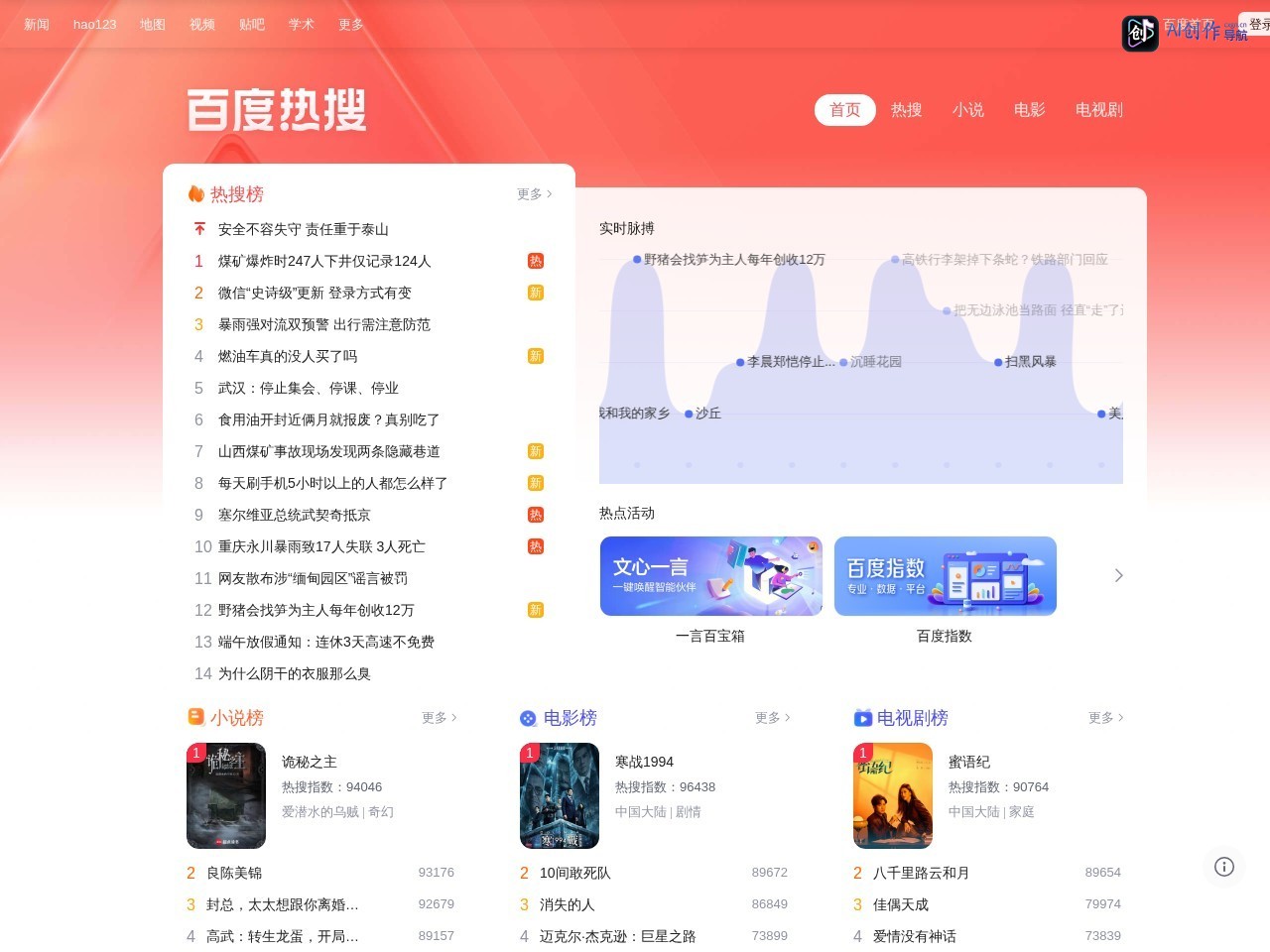Click the flame icon beside 热搜榜
Image resolution: width=1270 pixels, height=952 pixels.
(x=196, y=193)
